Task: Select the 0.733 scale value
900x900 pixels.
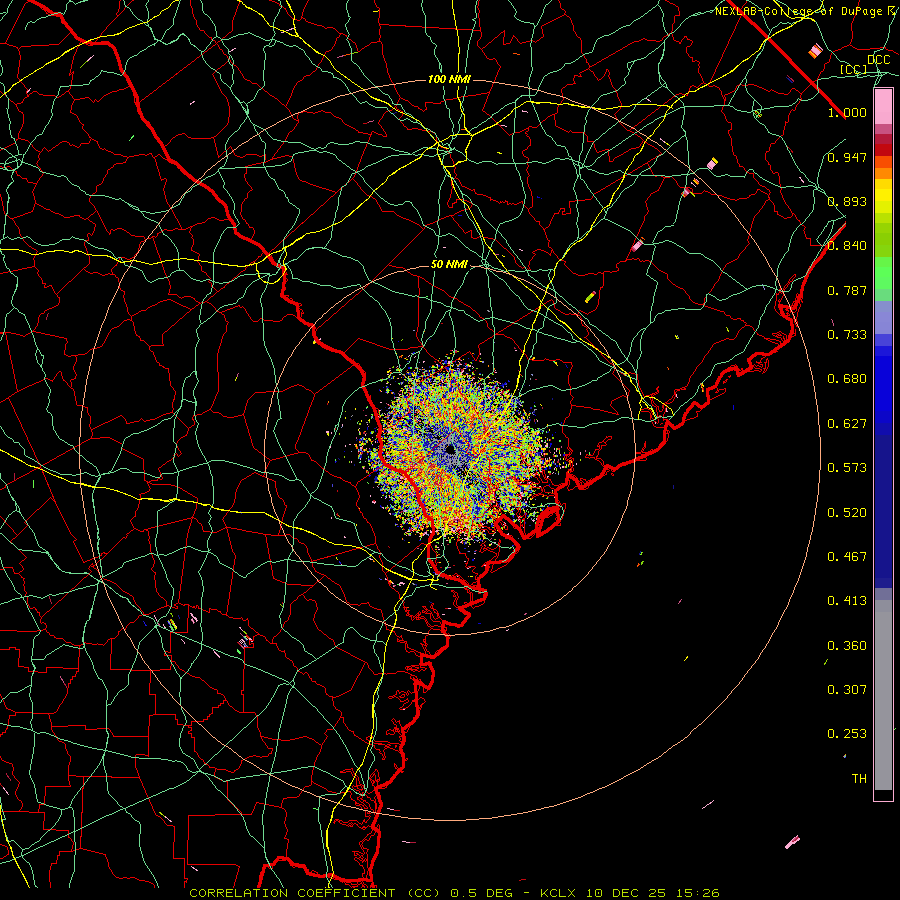Action: click(847, 334)
